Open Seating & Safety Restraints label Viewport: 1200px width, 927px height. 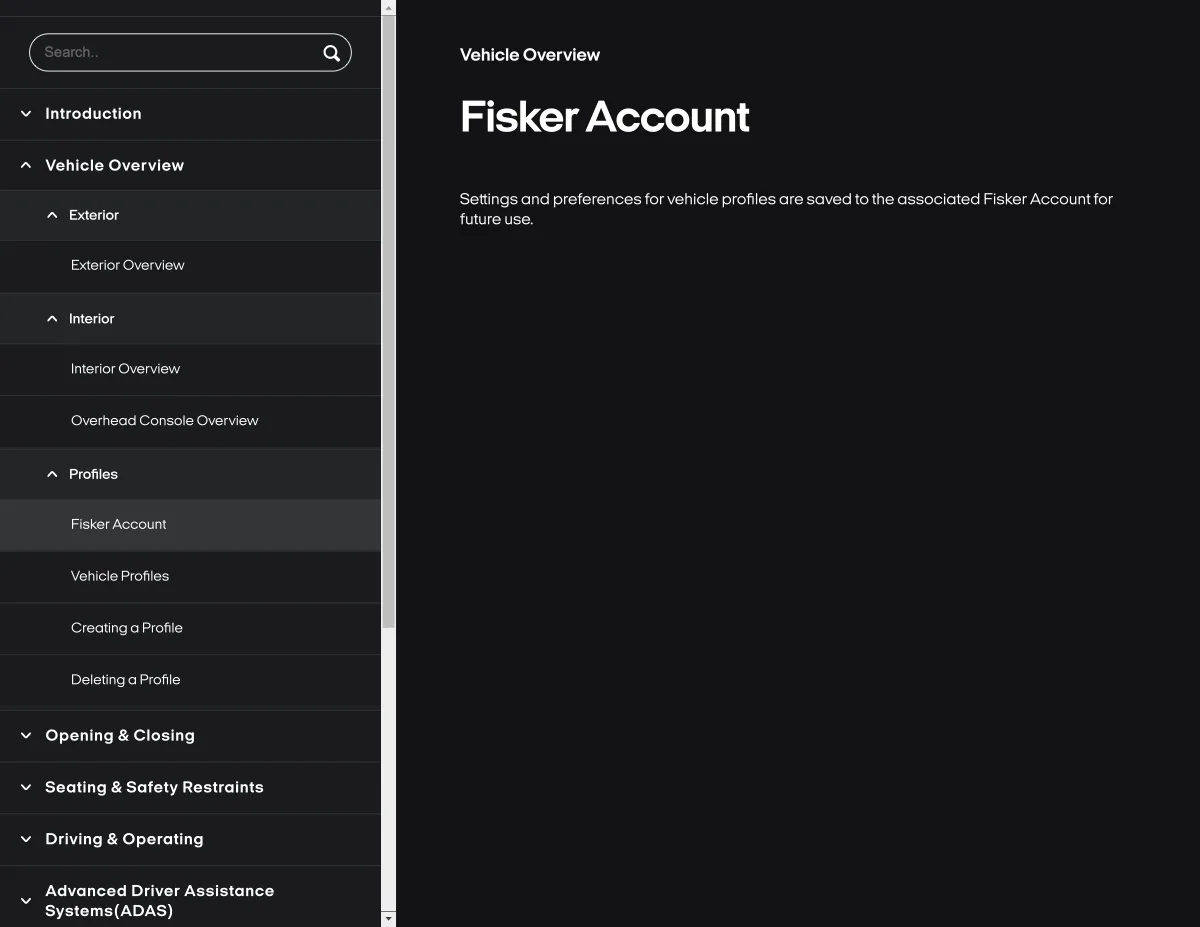click(x=154, y=787)
